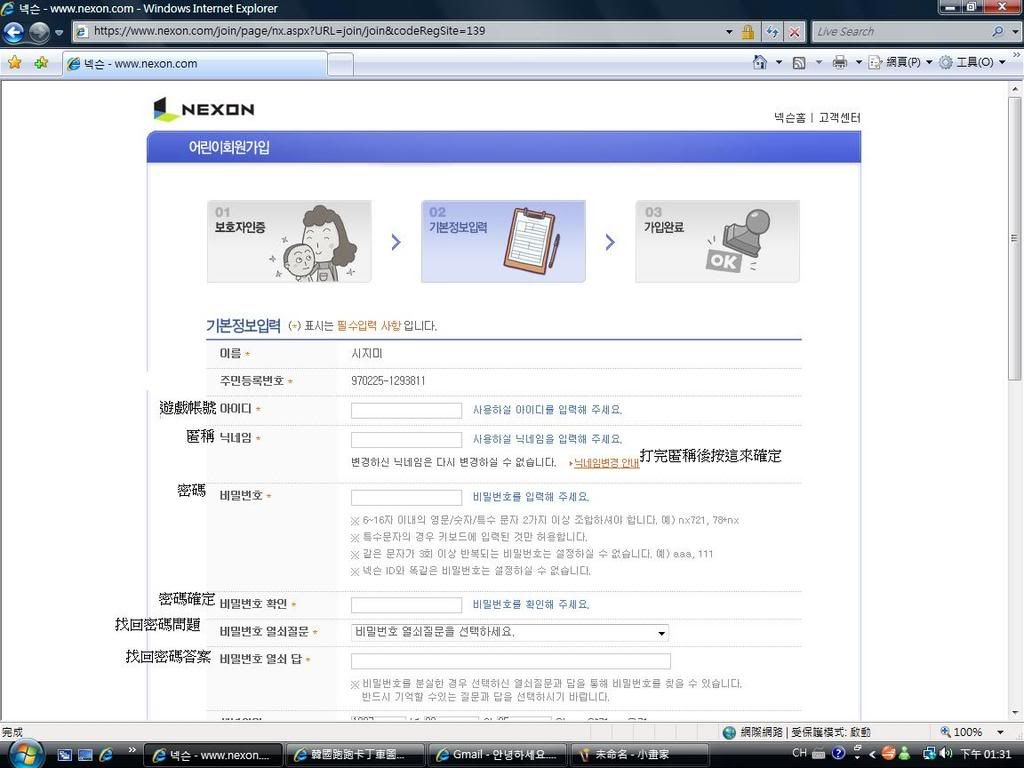Click the Print icon in toolbar
Image resolution: width=1024 pixels, height=768 pixels.
[x=839, y=62]
